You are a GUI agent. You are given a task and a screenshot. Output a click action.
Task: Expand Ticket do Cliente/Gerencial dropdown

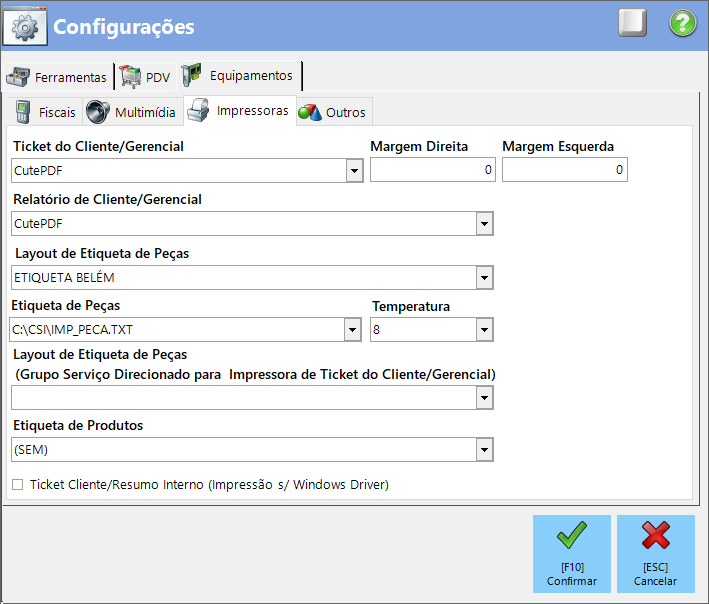tap(354, 171)
